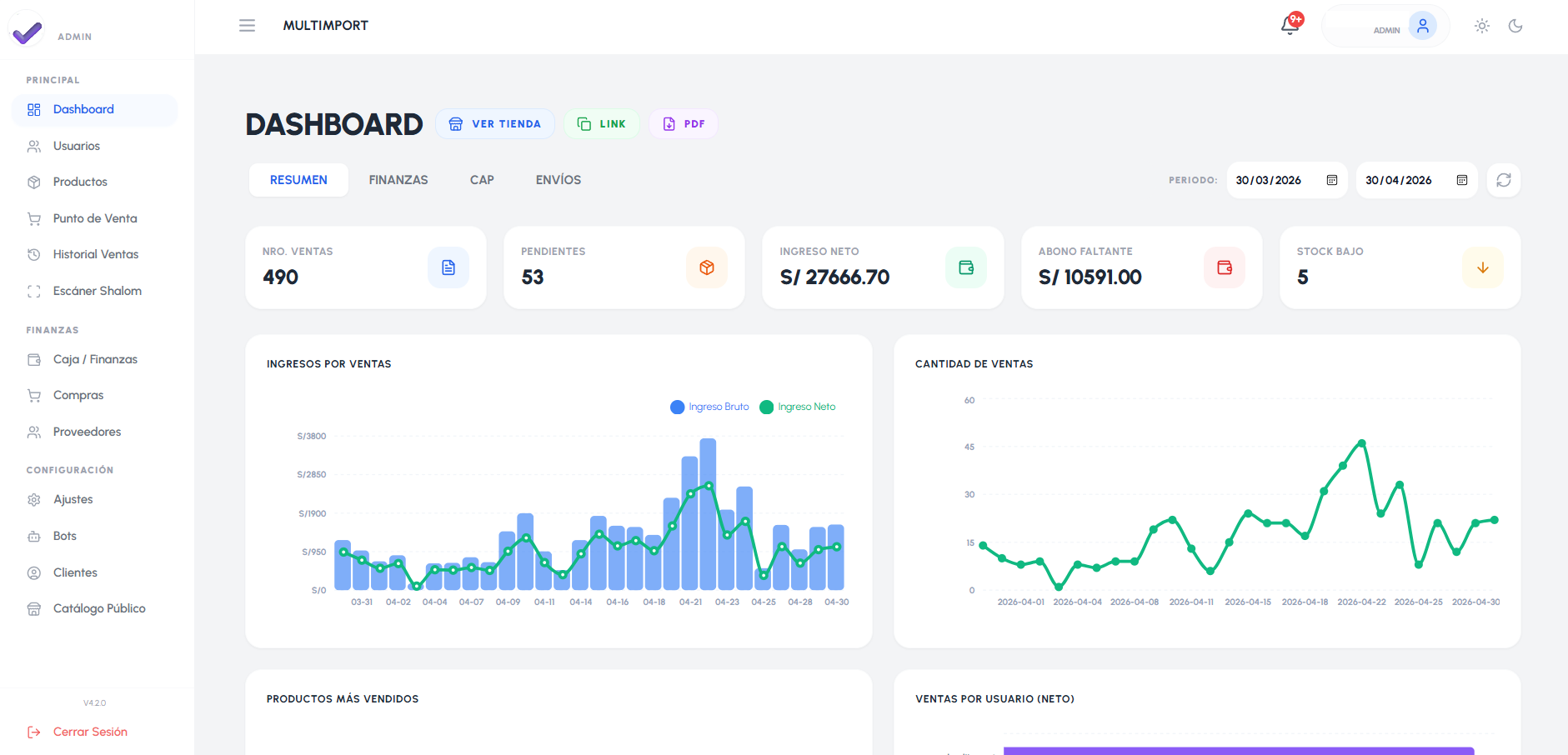1568x755 pixels.
Task: Click the Compras cart icon
Action: tap(34, 395)
